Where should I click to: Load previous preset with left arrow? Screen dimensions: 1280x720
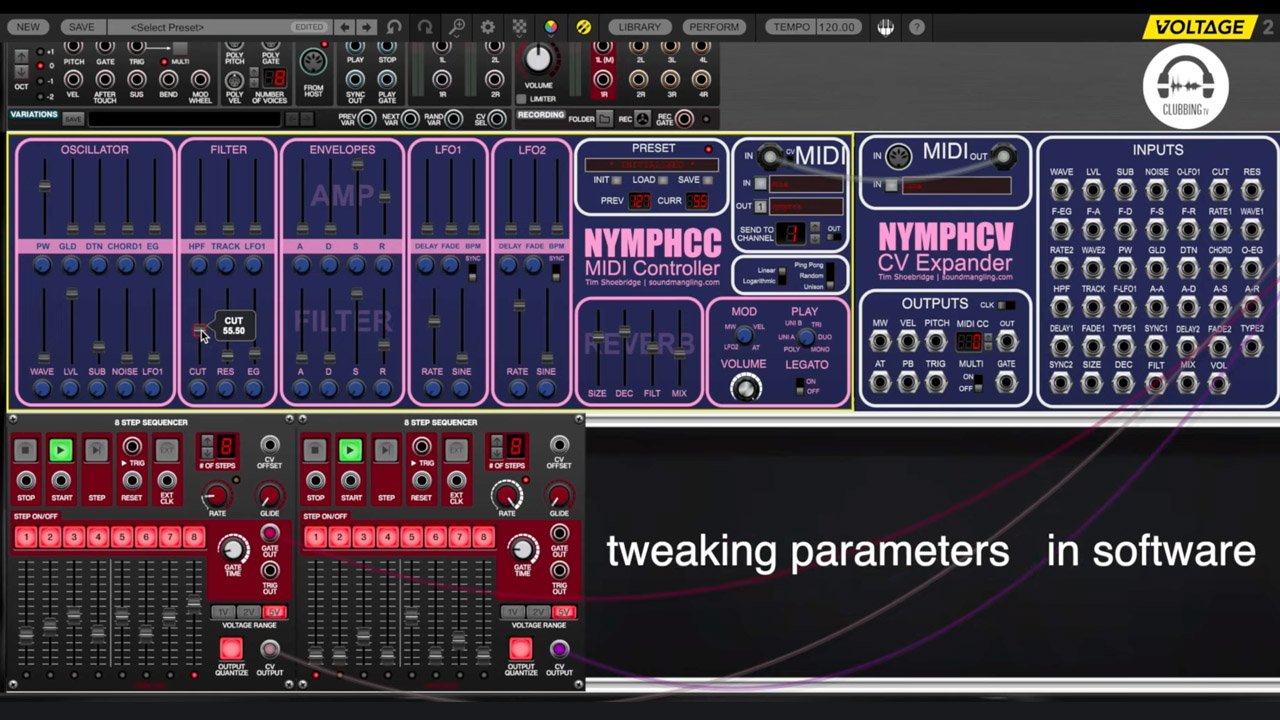tap(344, 27)
